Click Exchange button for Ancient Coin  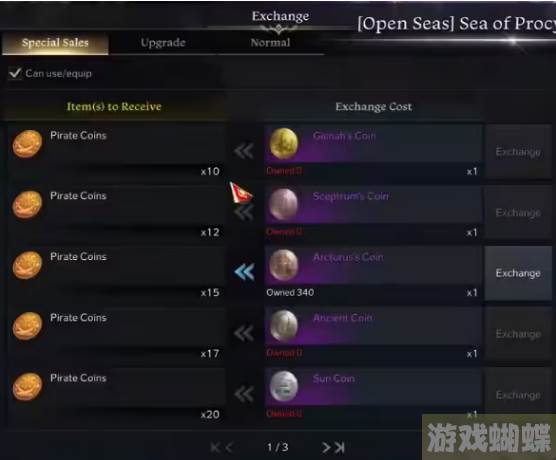[518, 334]
